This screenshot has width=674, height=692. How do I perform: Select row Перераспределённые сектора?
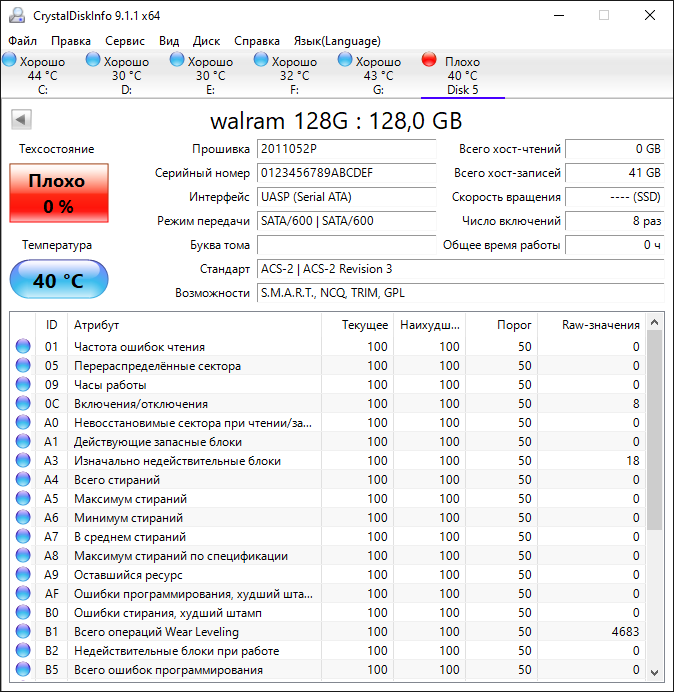(x=328, y=365)
